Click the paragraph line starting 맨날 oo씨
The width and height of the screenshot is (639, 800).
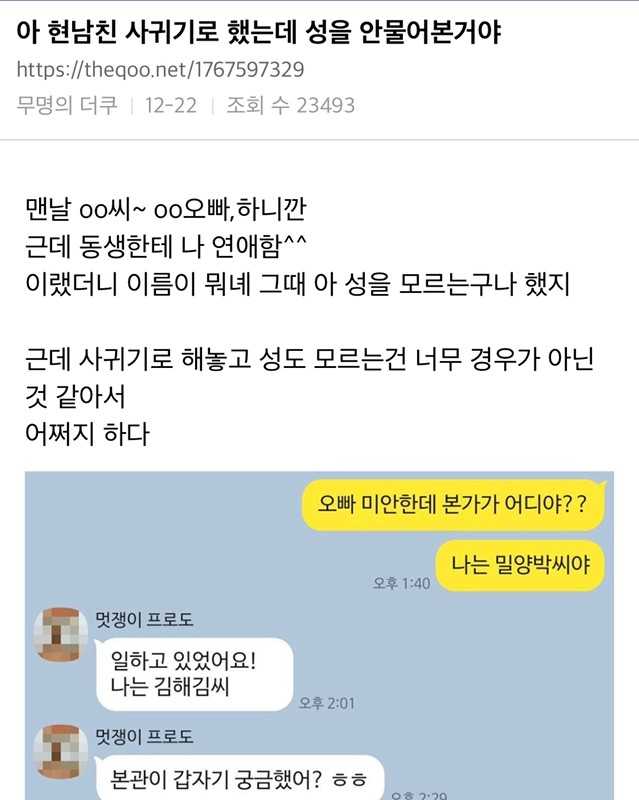[x=165, y=209]
